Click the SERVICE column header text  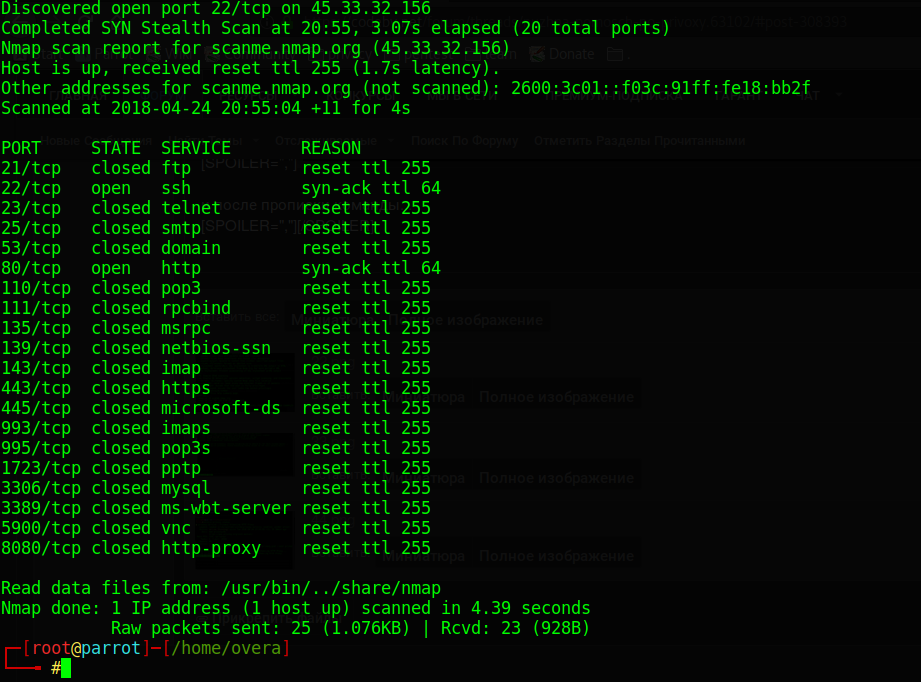tap(196, 148)
